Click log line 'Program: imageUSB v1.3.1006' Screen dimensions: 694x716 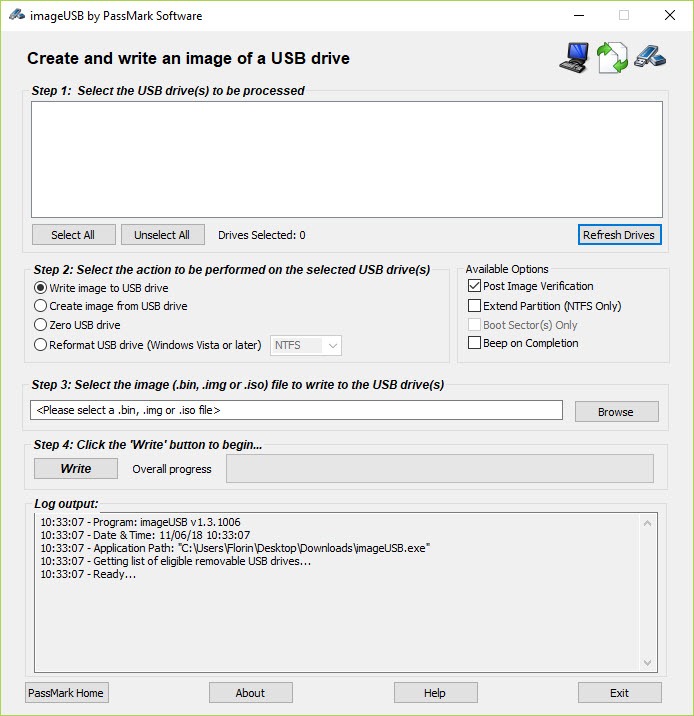click(x=140, y=522)
